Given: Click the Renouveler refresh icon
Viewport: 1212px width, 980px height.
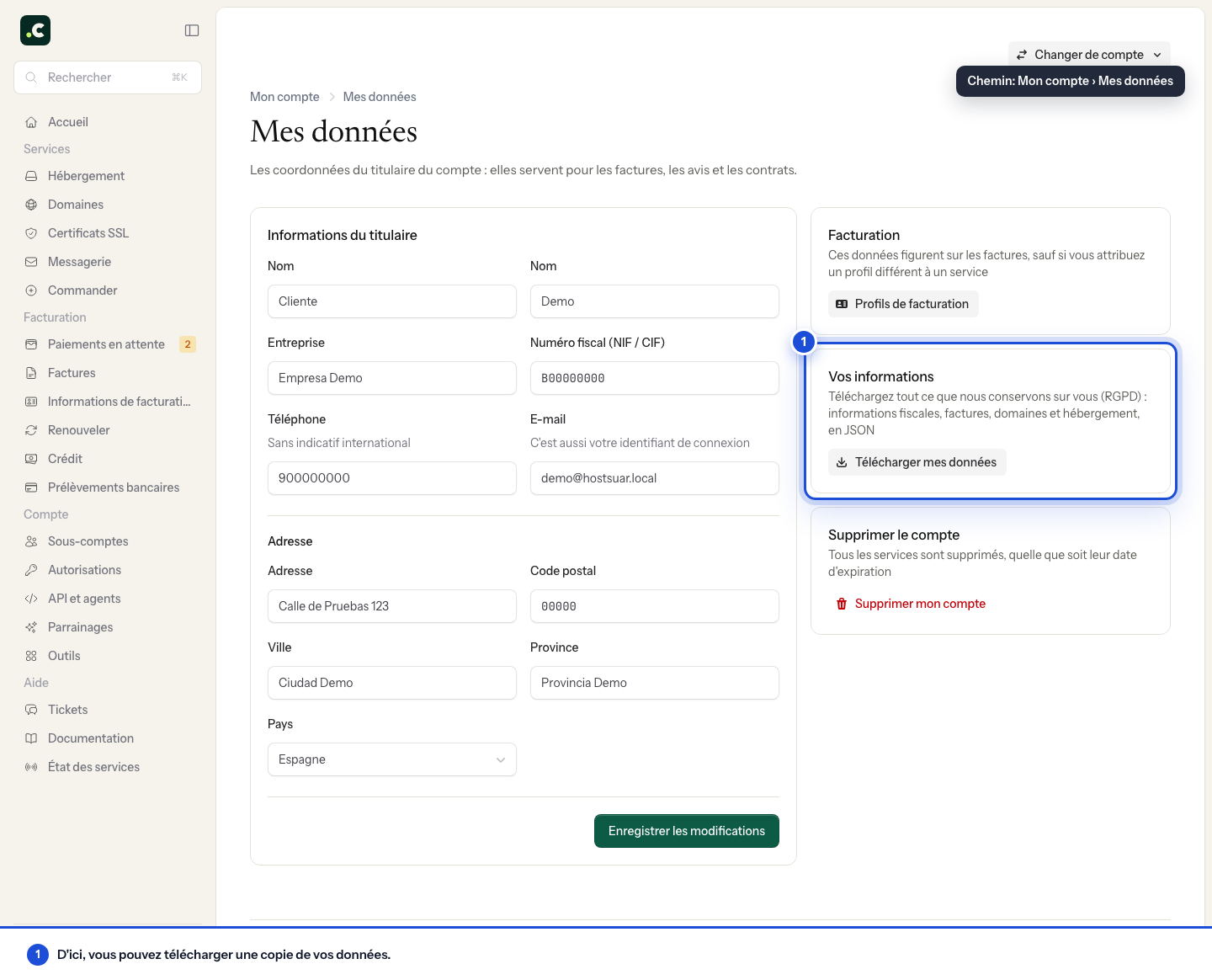Looking at the screenshot, I should coord(31,430).
